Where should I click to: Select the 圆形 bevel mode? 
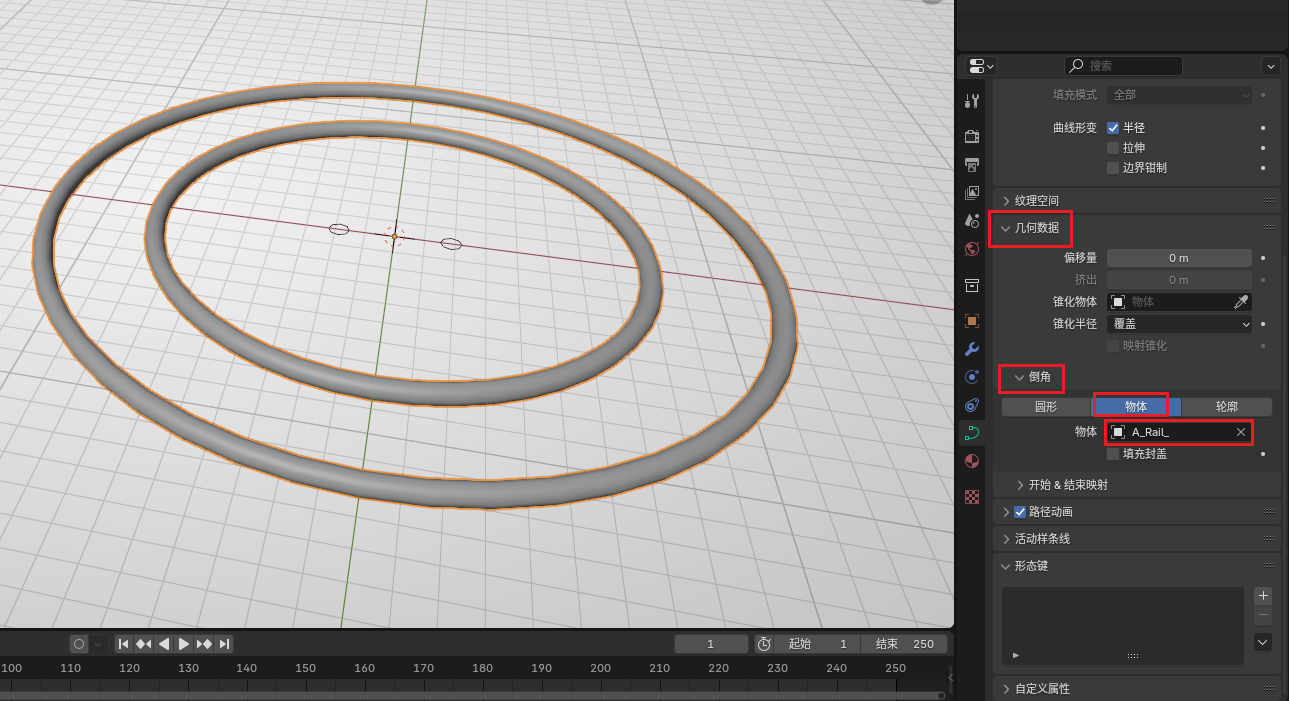pos(1046,407)
